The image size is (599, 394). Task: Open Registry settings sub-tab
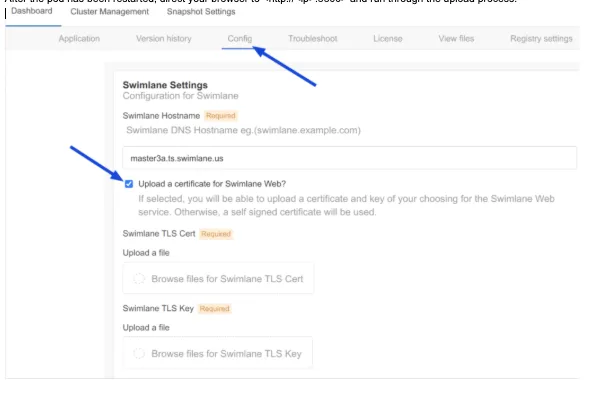[541, 39]
